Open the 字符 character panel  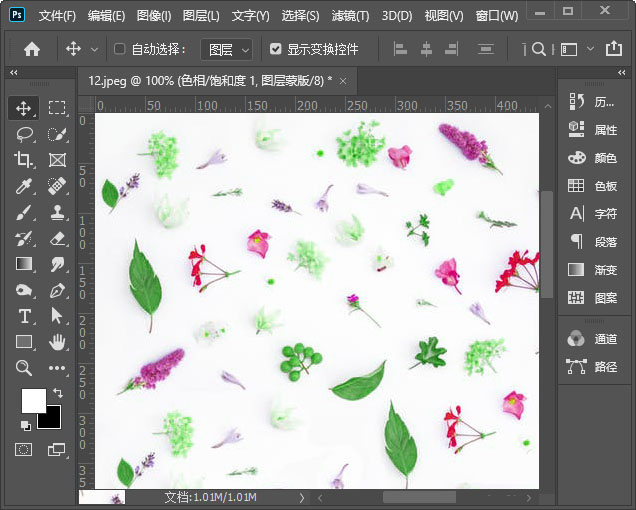click(594, 213)
